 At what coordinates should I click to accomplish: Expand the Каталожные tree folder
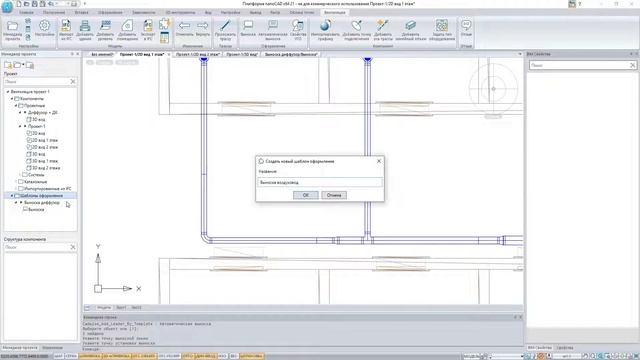(16, 182)
